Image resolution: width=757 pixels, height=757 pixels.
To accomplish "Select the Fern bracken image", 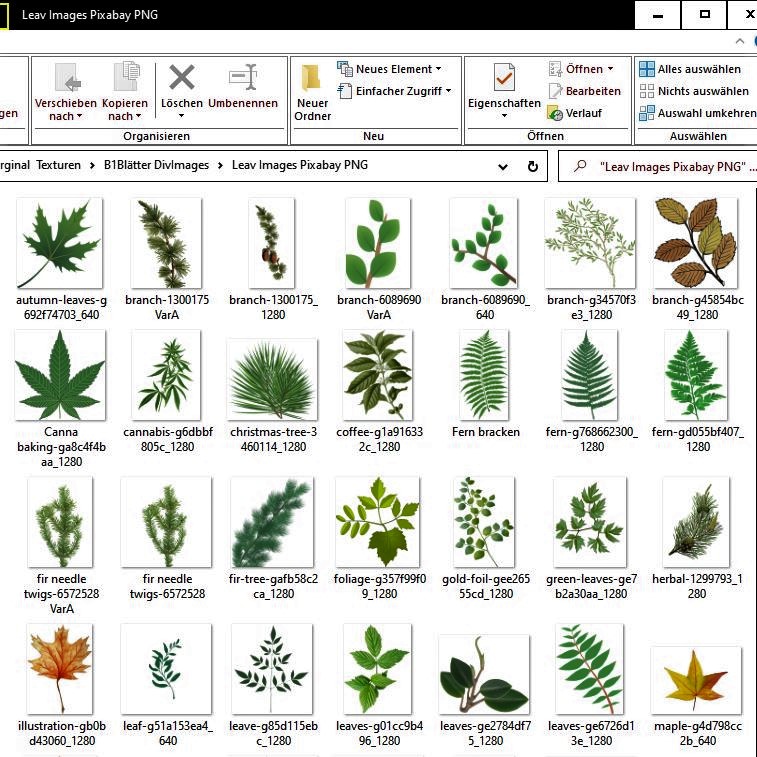I will point(484,375).
